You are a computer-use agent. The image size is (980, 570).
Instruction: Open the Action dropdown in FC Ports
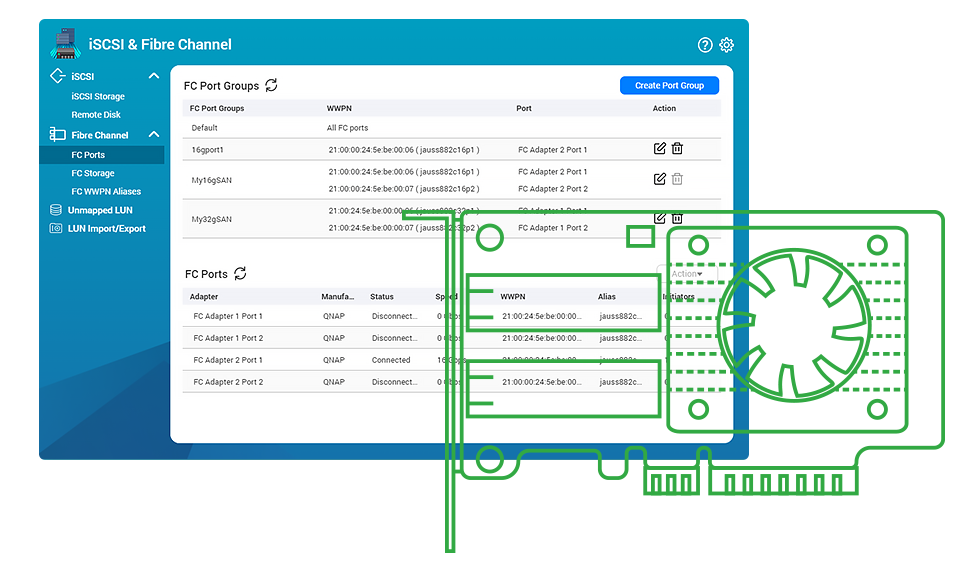coord(687,274)
